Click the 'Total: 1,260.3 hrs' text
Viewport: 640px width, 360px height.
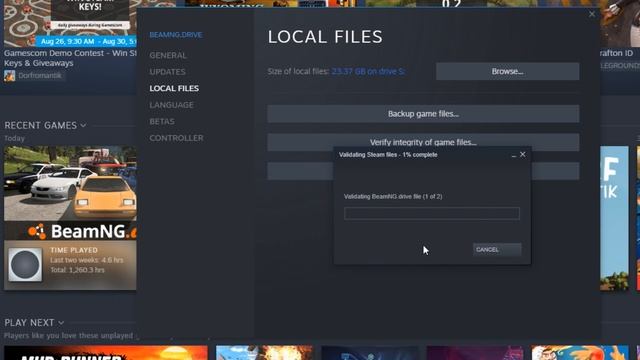click(x=78, y=270)
